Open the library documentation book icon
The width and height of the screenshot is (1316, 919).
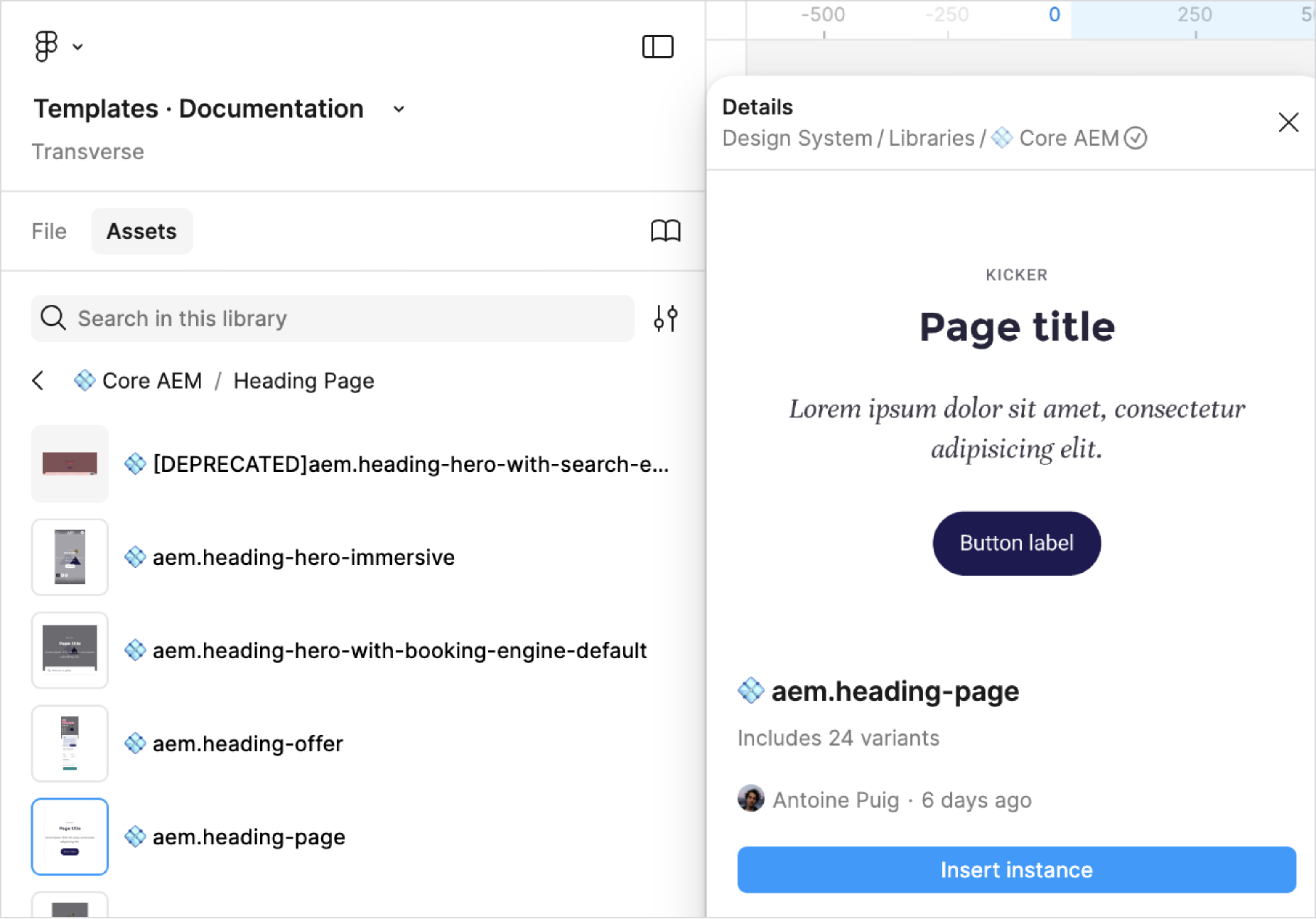pos(665,230)
